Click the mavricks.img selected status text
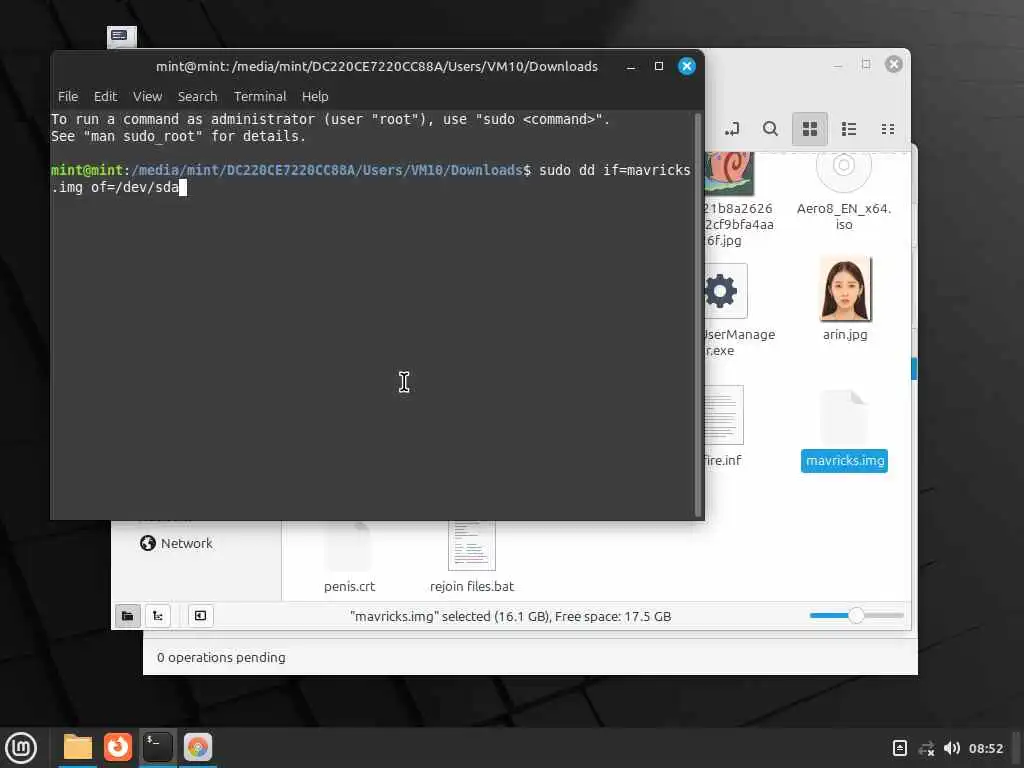 tap(511, 616)
